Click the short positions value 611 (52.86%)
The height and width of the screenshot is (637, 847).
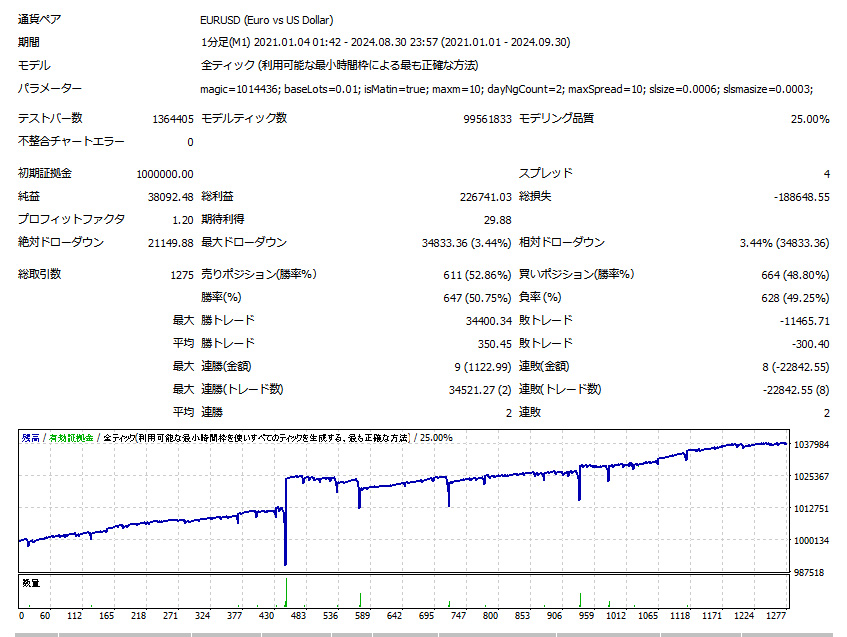tap(477, 275)
